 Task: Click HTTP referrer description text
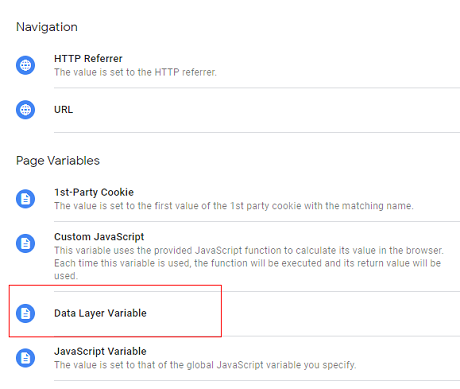pyautogui.click(x=135, y=72)
